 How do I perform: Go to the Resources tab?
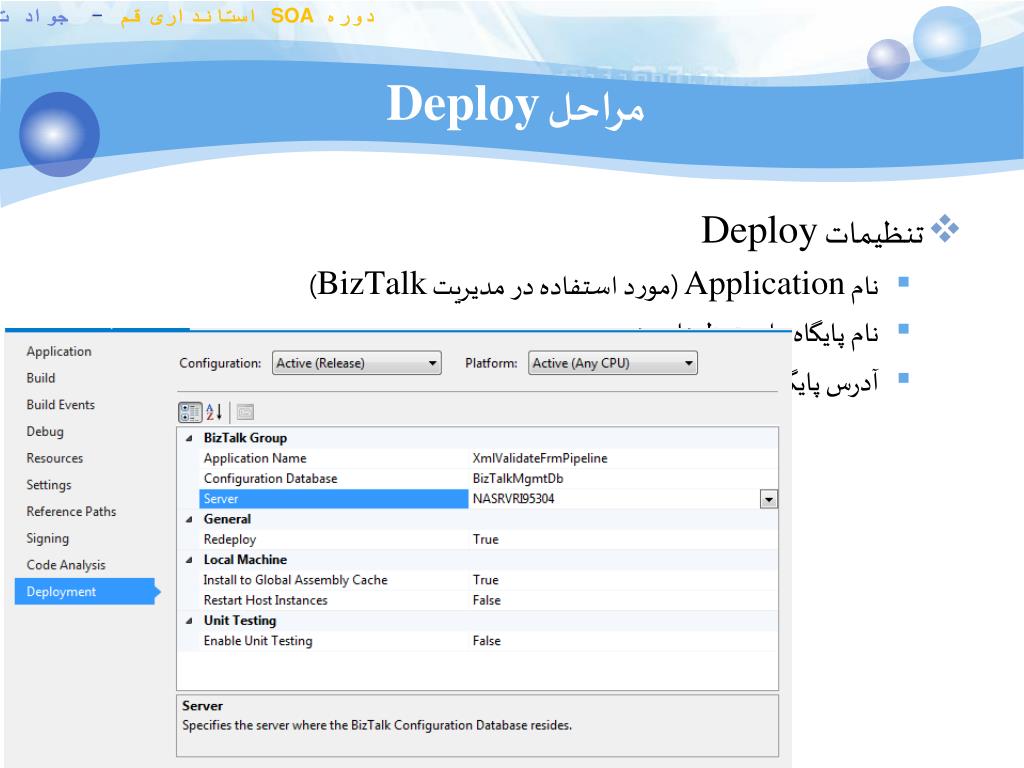(x=55, y=458)
